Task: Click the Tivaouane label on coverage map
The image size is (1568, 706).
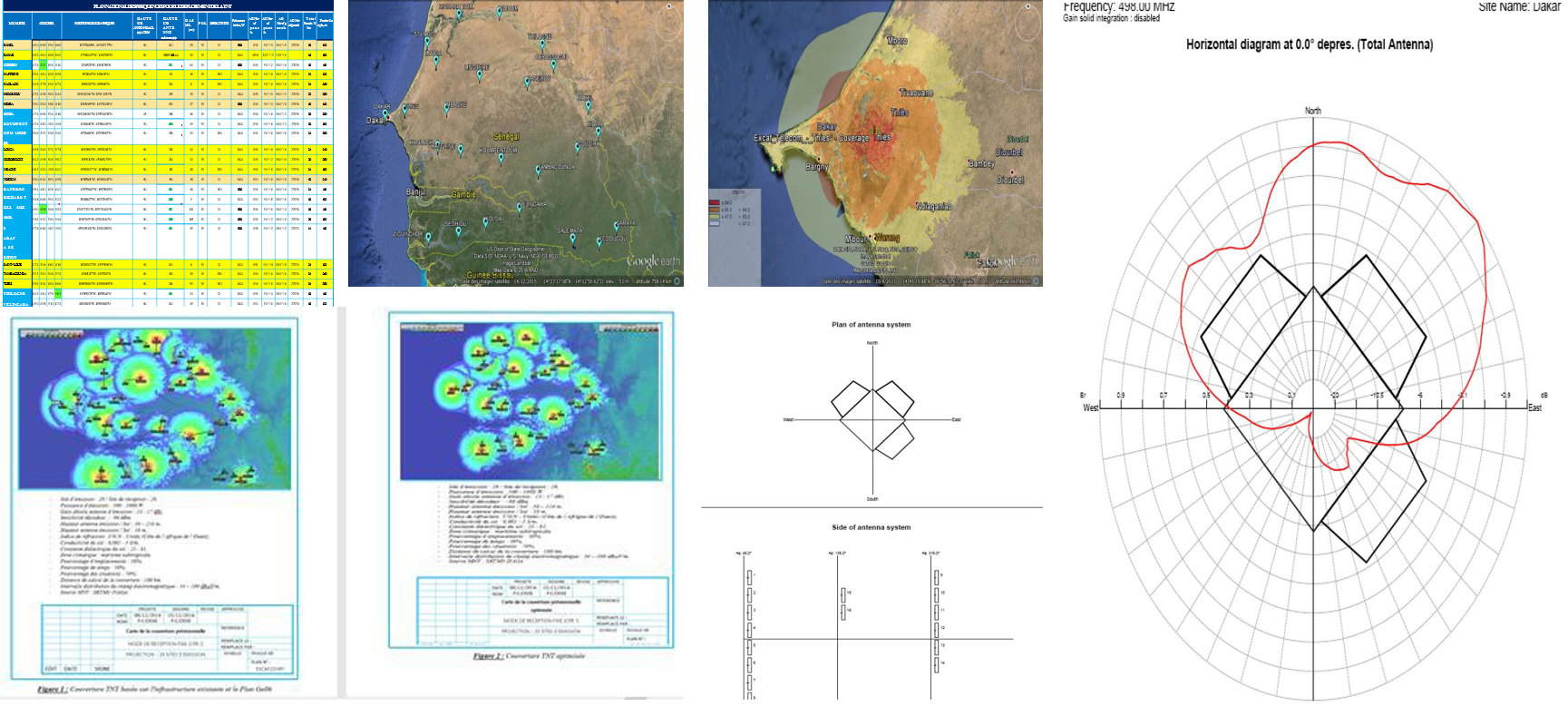Action: [x=915, y=93]
